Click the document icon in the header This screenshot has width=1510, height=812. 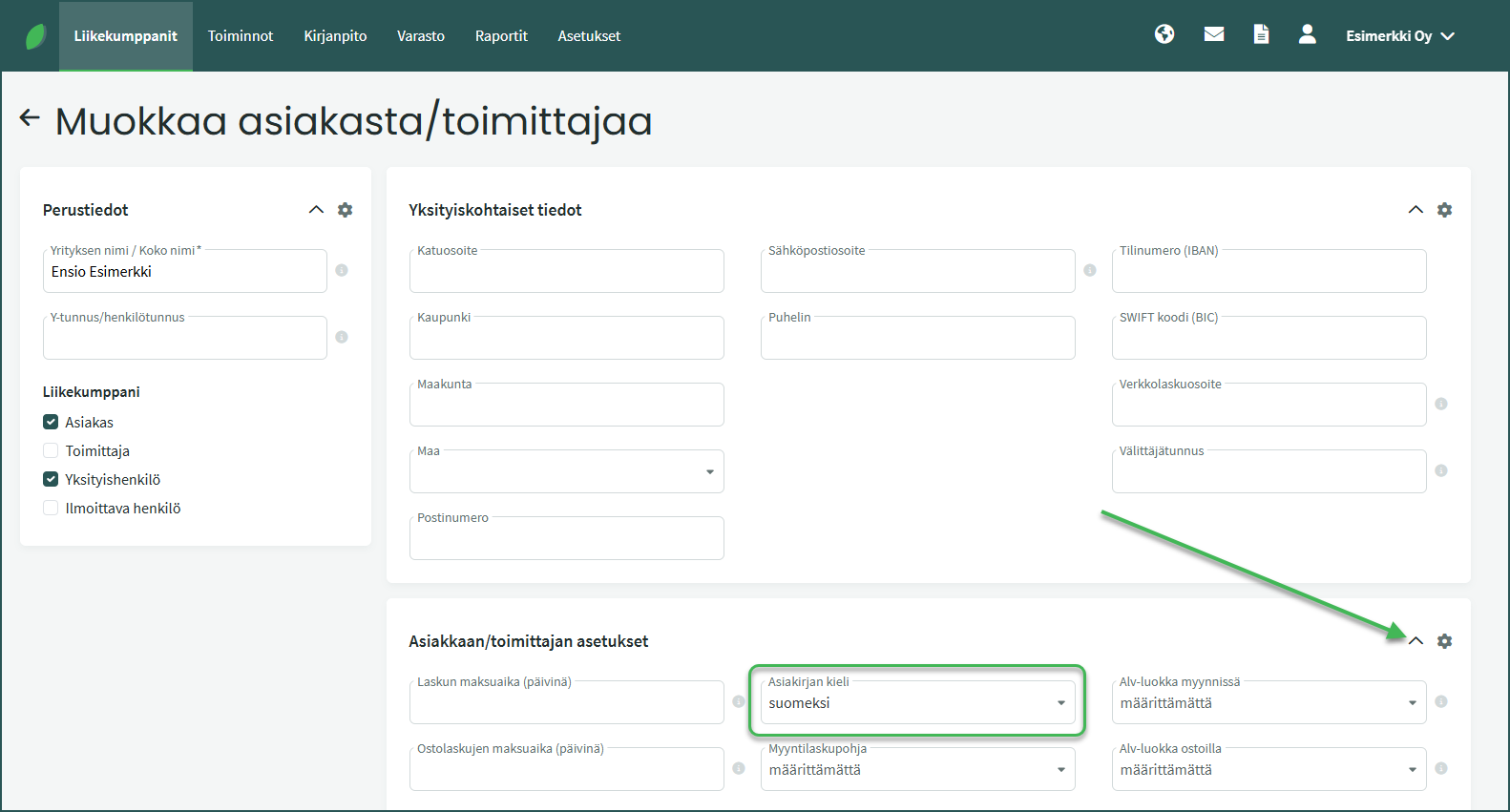[1261, 35]
